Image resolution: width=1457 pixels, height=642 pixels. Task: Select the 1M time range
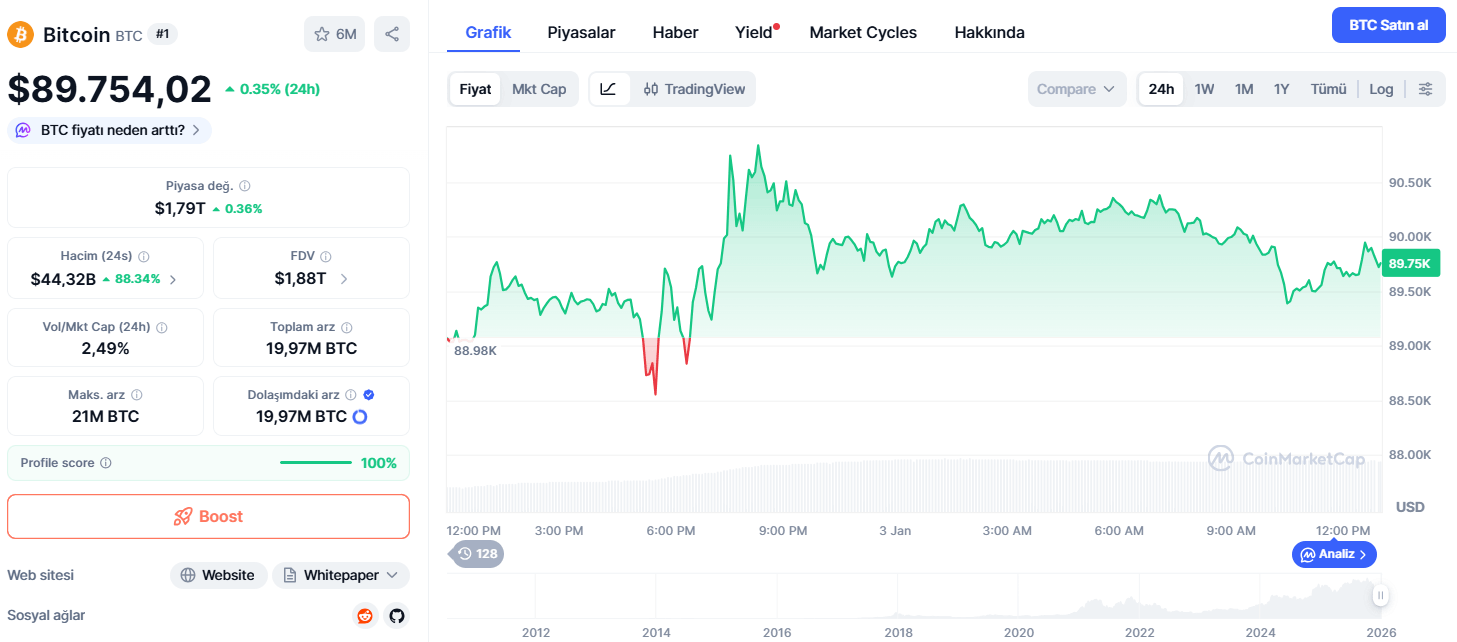[1244, 89]
